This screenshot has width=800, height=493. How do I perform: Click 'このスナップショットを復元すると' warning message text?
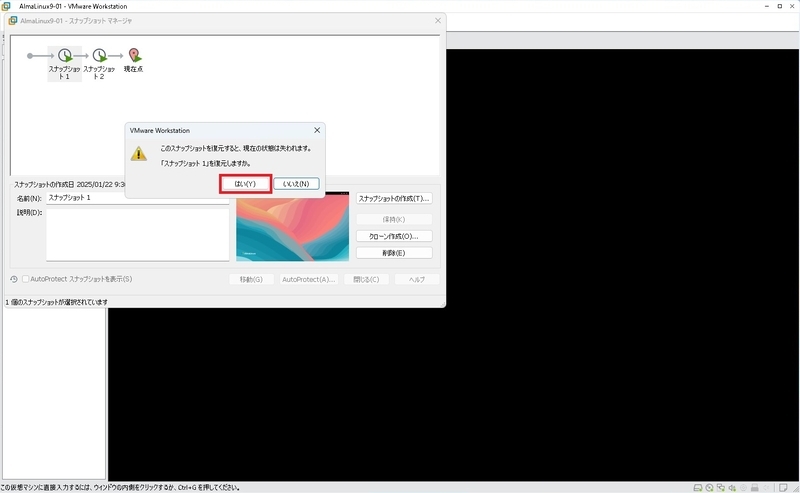click(236, 149)
